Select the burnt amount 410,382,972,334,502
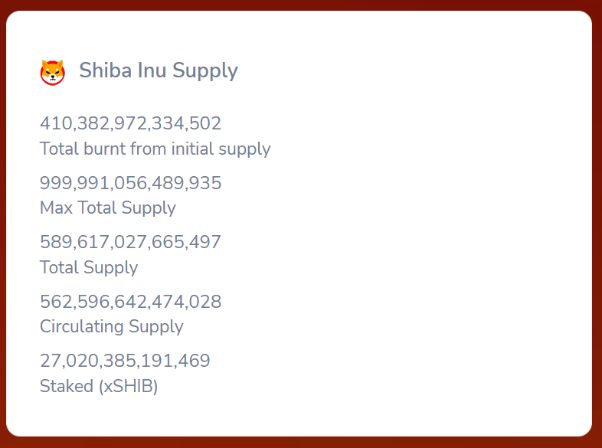This screenshot has width=602, height=448. pos(130,124)
